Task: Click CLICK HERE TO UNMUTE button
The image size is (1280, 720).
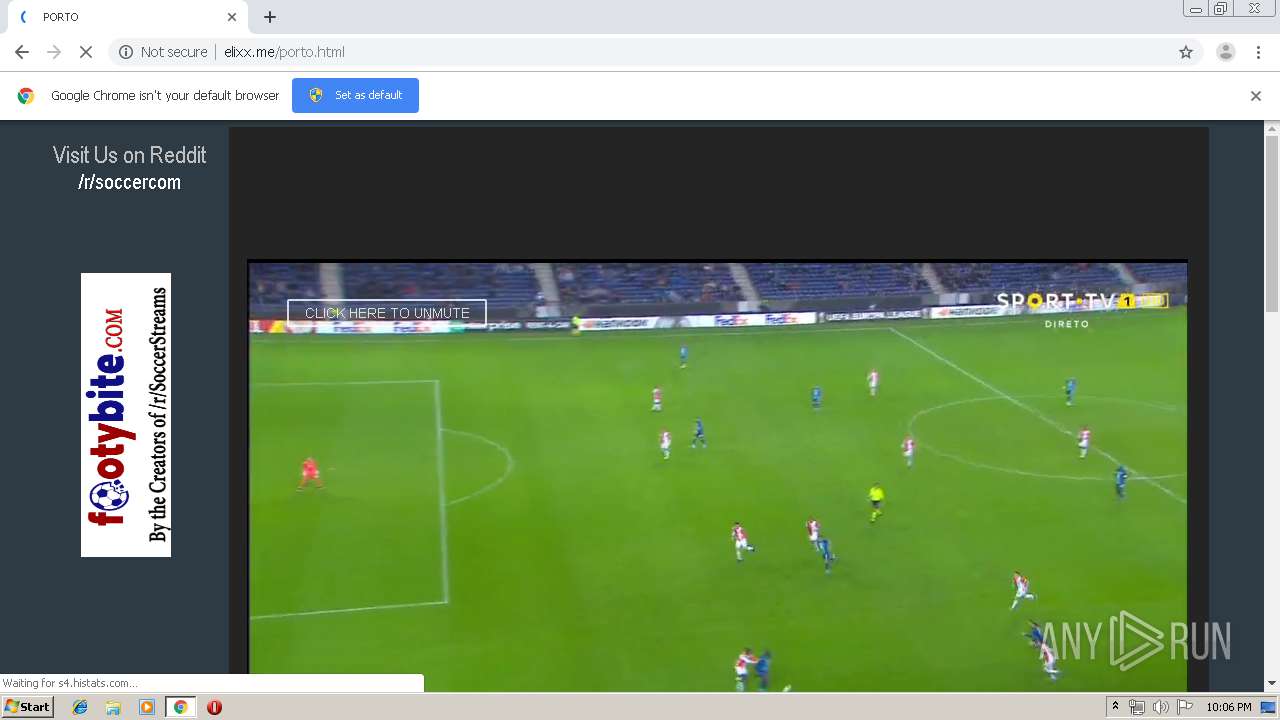Action: pos(387,313)
